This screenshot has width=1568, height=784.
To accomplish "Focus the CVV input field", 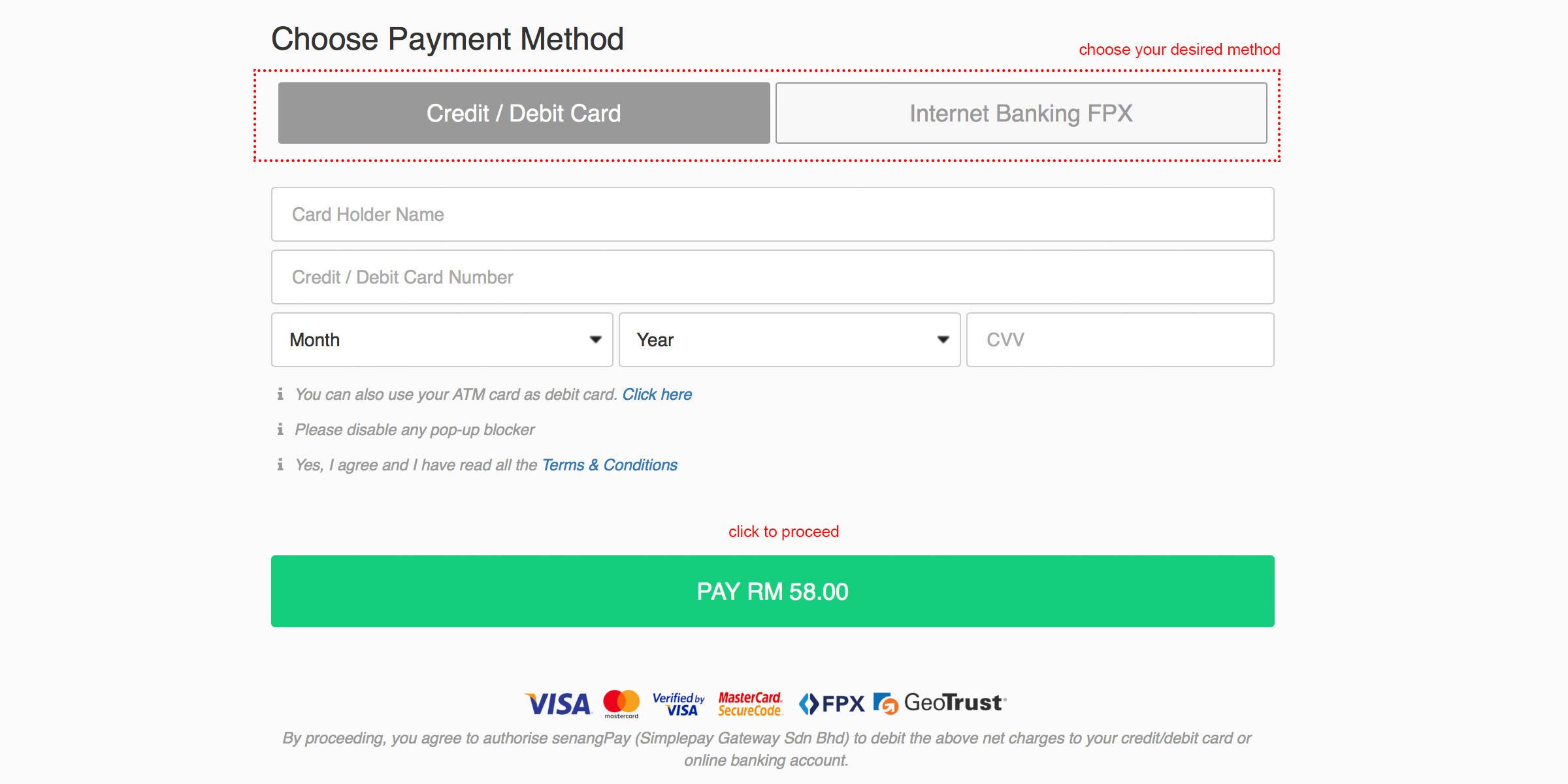I will [x=1120, y=340].
